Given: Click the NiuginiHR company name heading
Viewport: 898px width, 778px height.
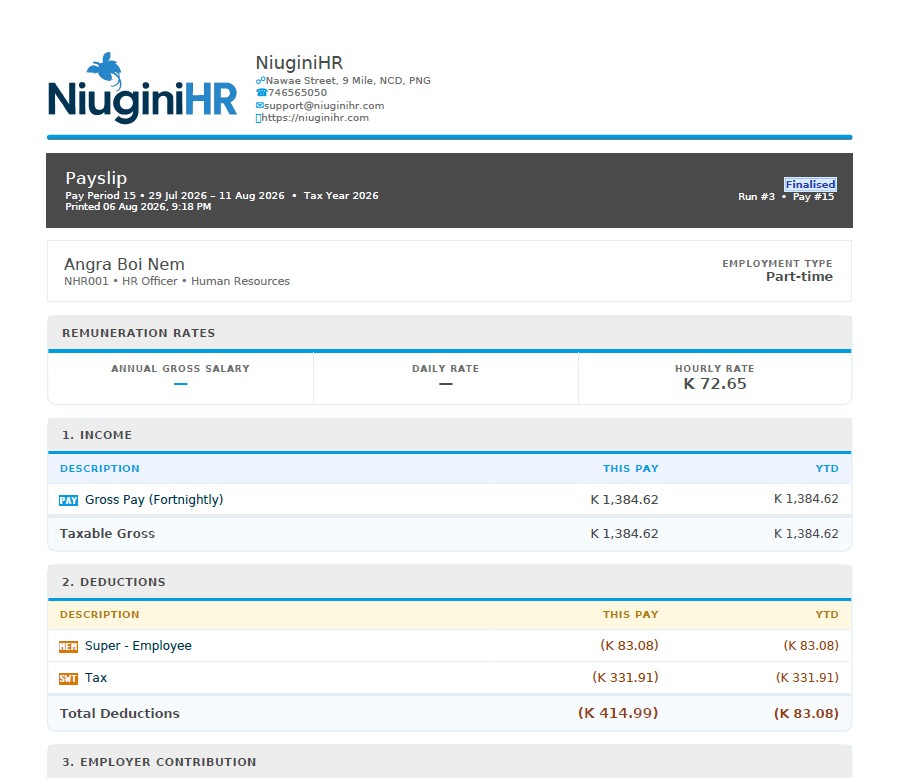Looking at the screenshot, I should 299,62.
